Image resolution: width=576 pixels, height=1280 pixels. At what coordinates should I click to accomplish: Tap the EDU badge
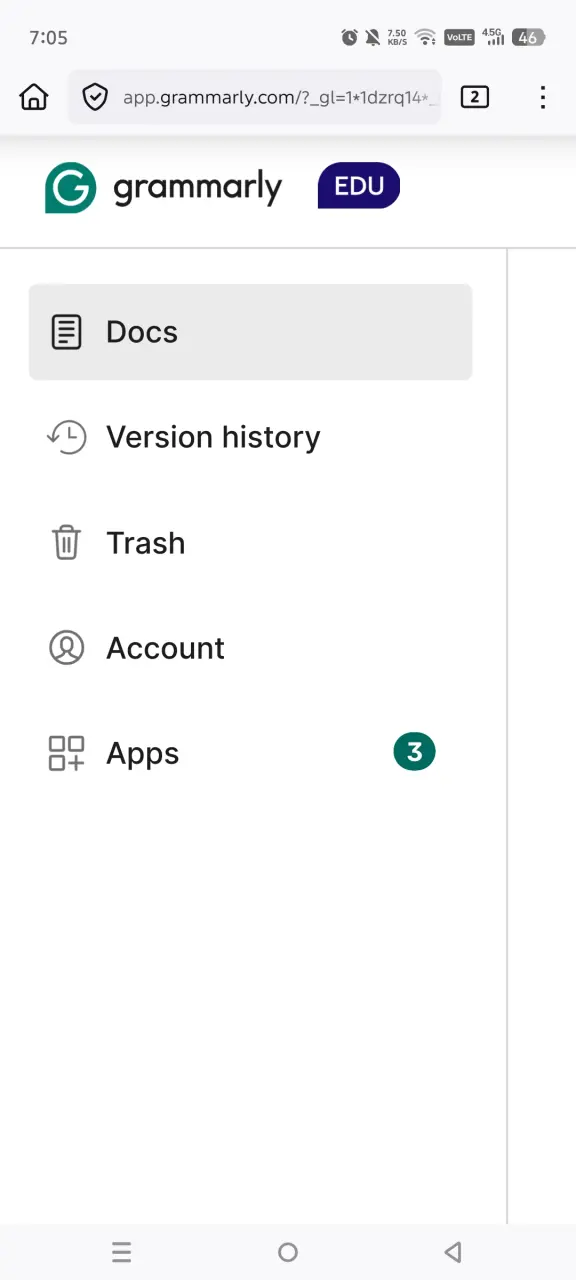tap(359, 186)
